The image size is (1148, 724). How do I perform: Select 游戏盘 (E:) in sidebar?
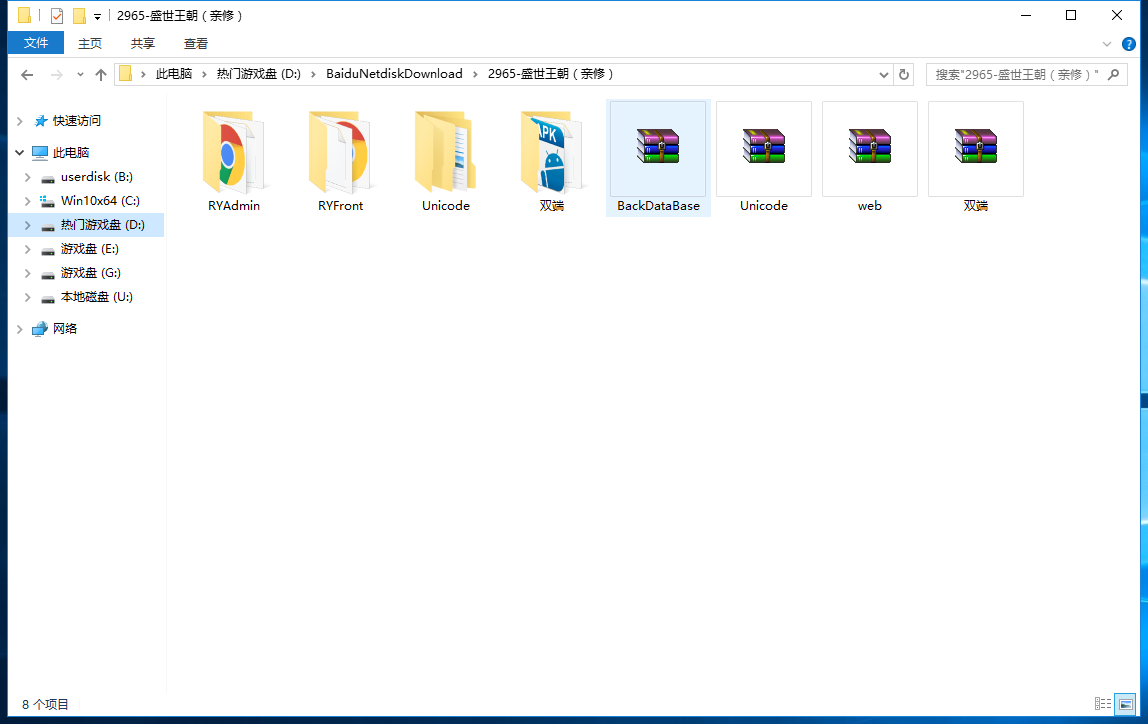90,249
